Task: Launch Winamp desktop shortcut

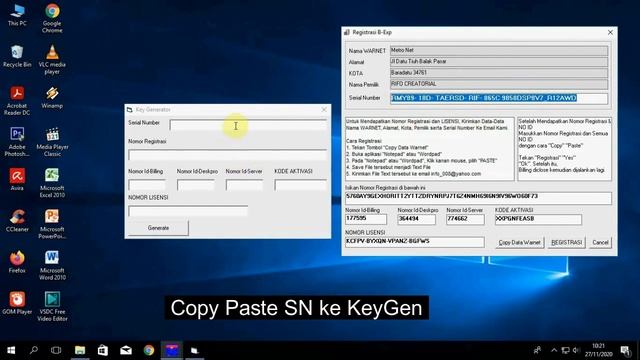Action: coord(52,97)
